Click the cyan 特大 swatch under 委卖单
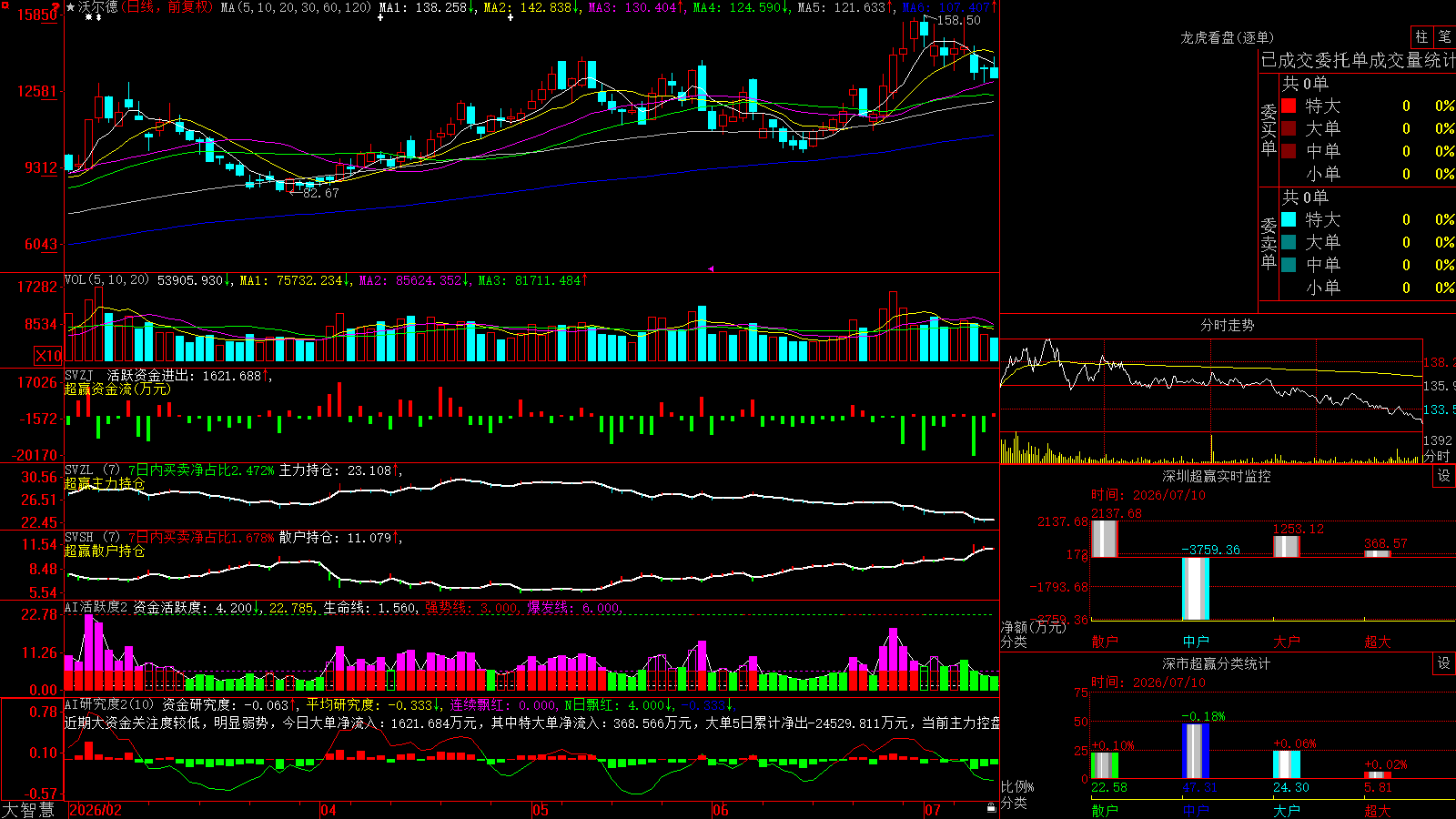 click(1289, 219)
